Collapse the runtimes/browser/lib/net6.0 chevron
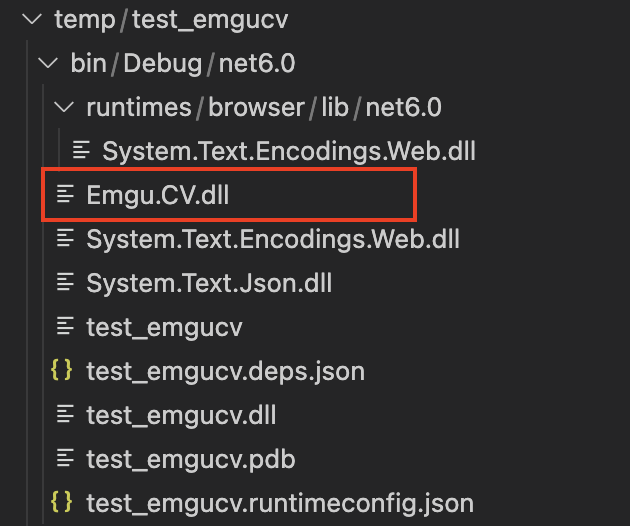The image size is (630, 526). point(64,107)
